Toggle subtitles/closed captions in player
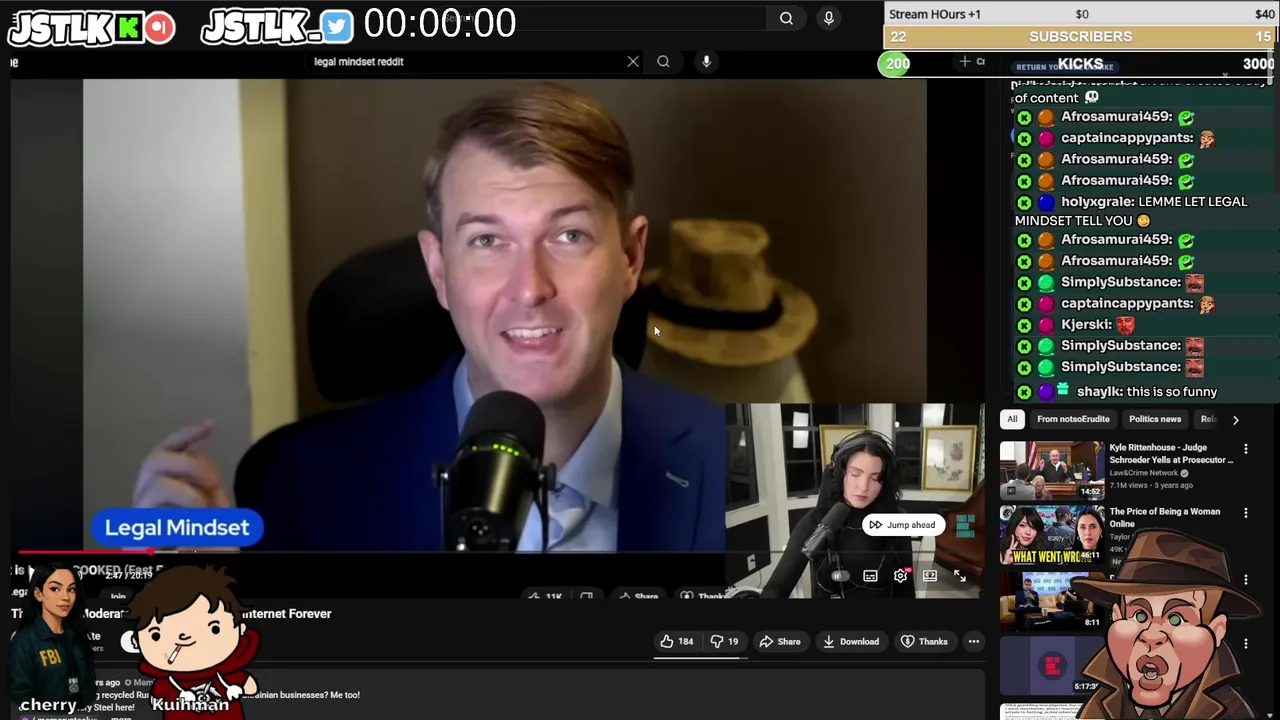1280x720 pixels. [870, 576]
